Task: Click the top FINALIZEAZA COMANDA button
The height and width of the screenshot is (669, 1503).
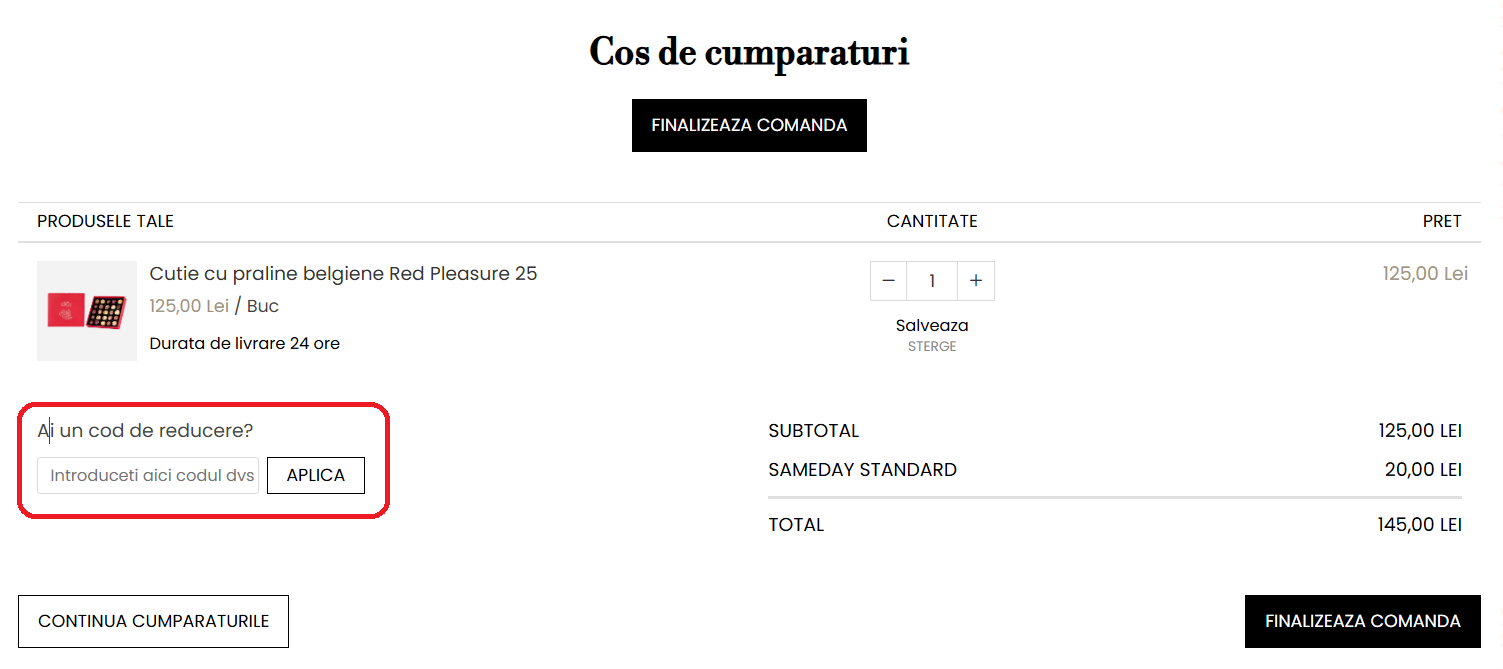Action: pyautogui.click(x=749, y=125)
